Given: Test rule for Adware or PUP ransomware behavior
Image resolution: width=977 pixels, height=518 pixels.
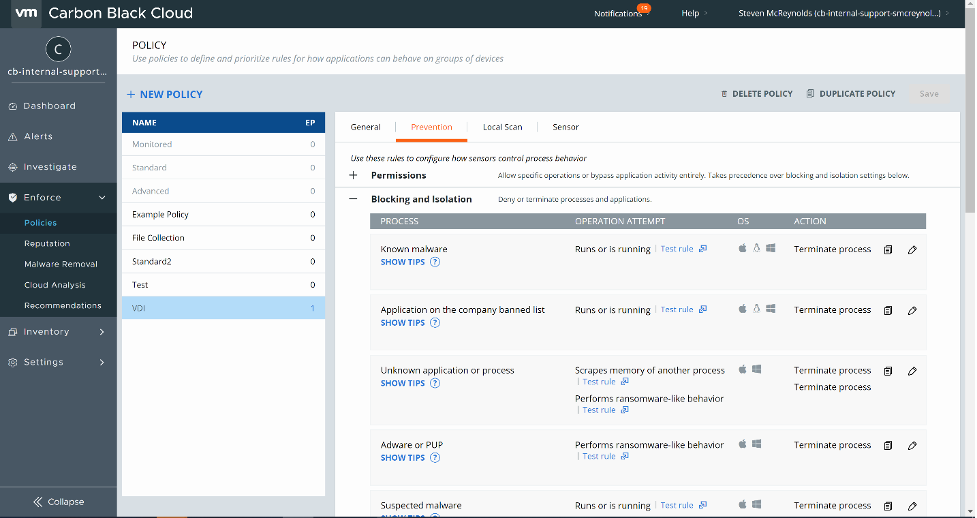Looking at the screenshot, I should tap(605, 456).
